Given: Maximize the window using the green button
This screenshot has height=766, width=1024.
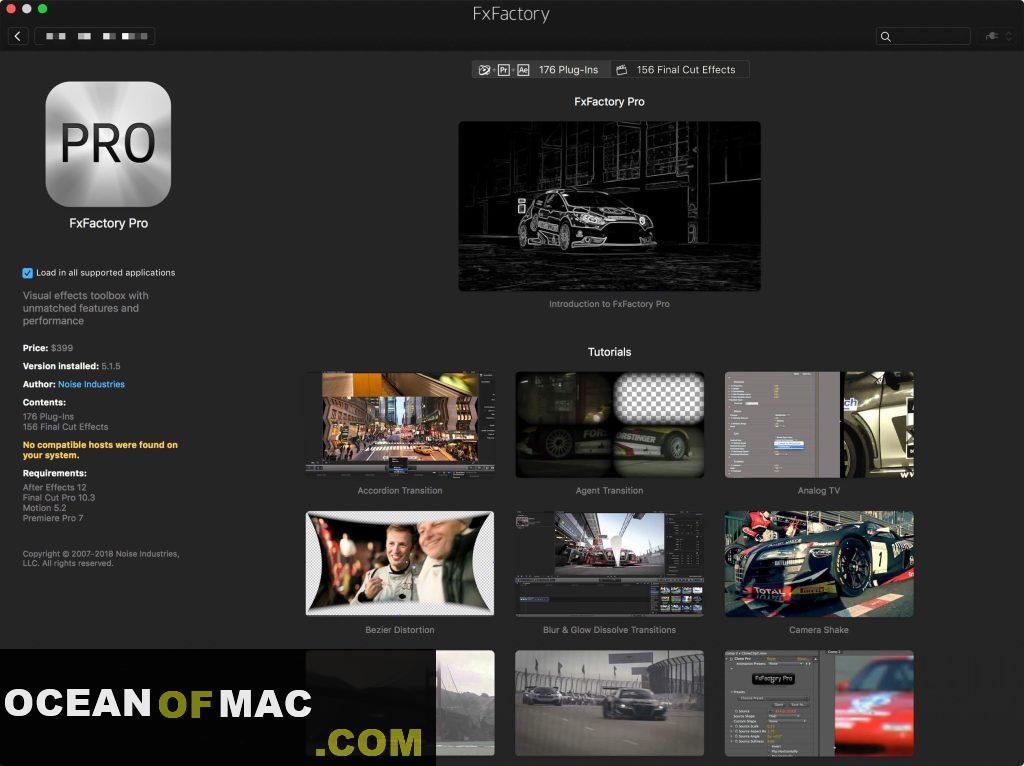Looking at the screenshot, I should pyautogui.click(x=42, y=9).
